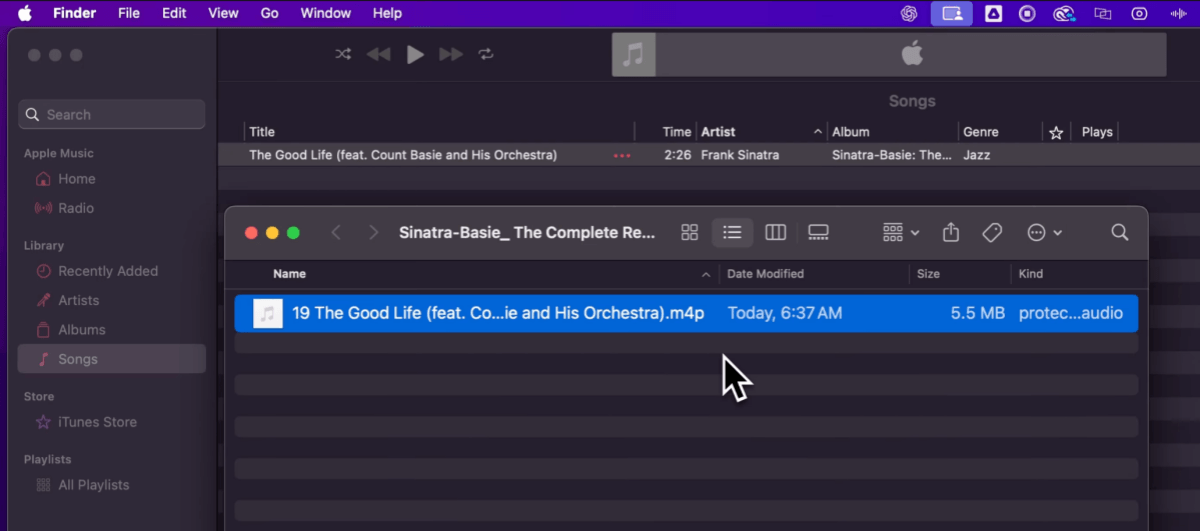Viewport: 1200px width, 531px height.
Task: Open the File menu
Action: [129, 13]
